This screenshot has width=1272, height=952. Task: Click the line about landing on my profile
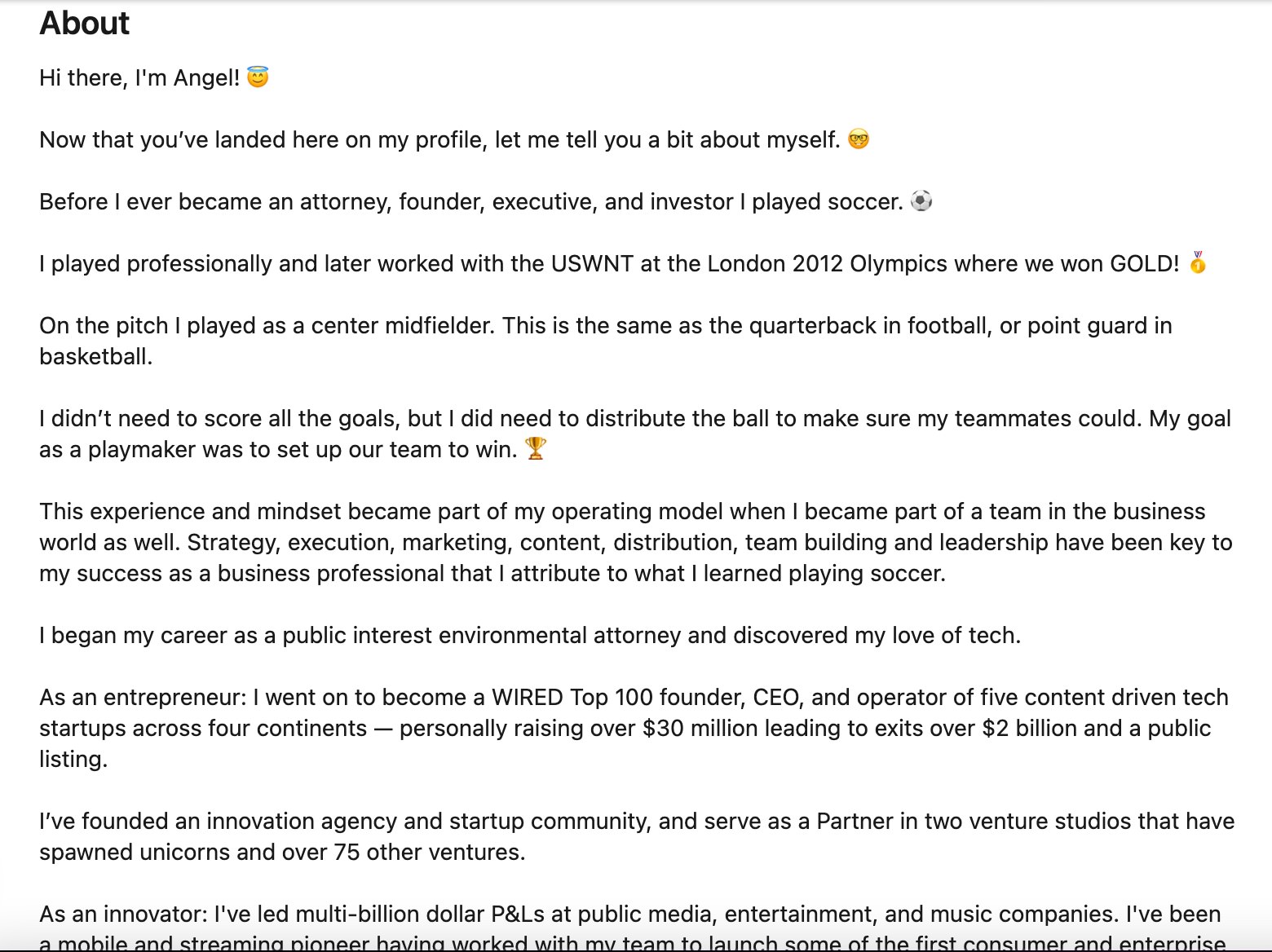click(x=439, y=140)
